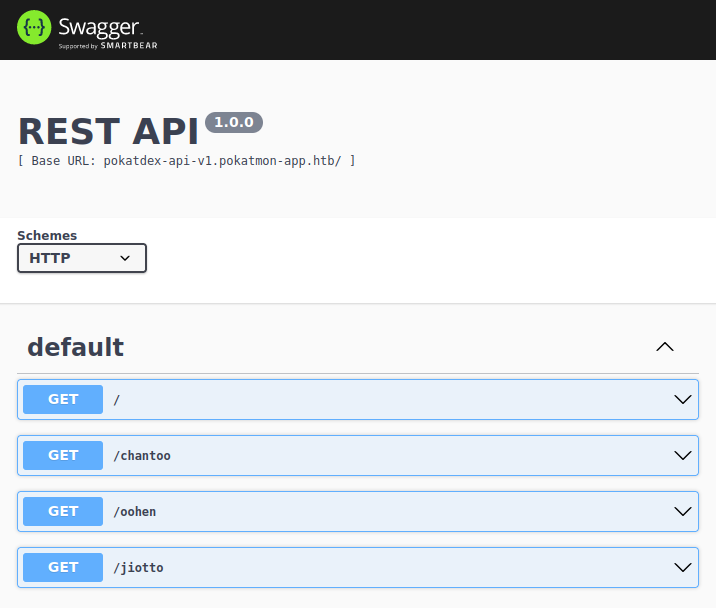The height and width of the screenshot is (608, 716).
Task: Click the Base URL text line
Action: (x=187, y=160)
